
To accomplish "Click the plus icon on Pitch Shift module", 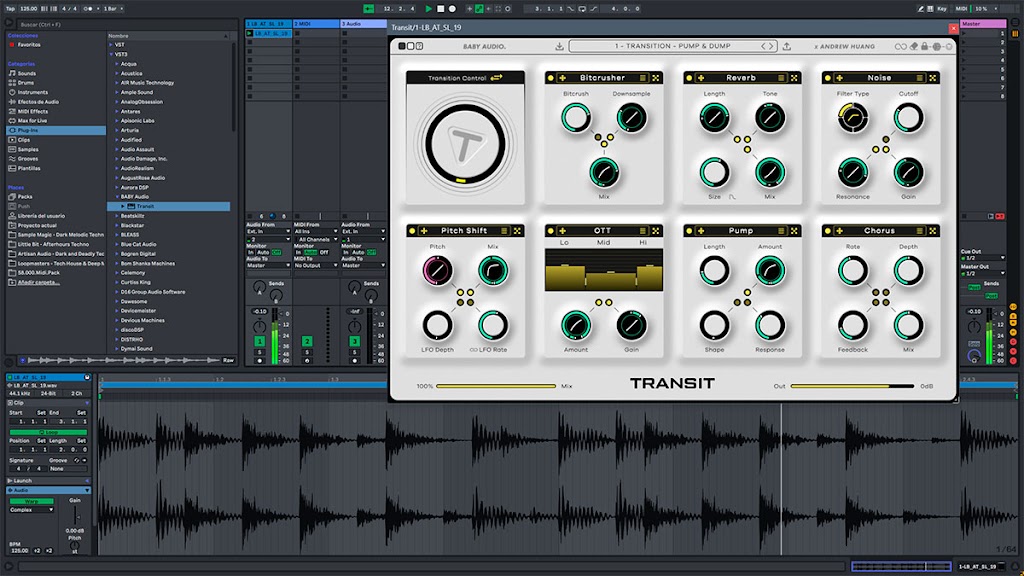I will (424, 231).
